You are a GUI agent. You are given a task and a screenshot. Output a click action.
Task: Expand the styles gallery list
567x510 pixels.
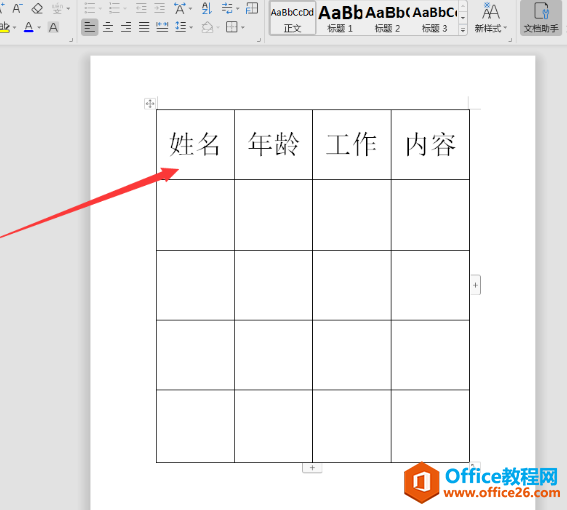[x=463, y=30]
